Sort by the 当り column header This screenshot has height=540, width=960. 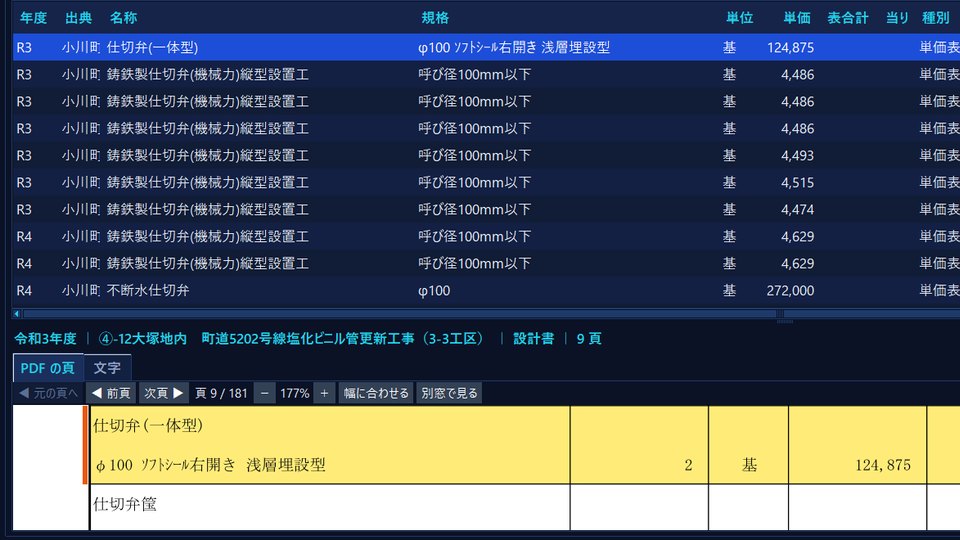click(897, 18)
